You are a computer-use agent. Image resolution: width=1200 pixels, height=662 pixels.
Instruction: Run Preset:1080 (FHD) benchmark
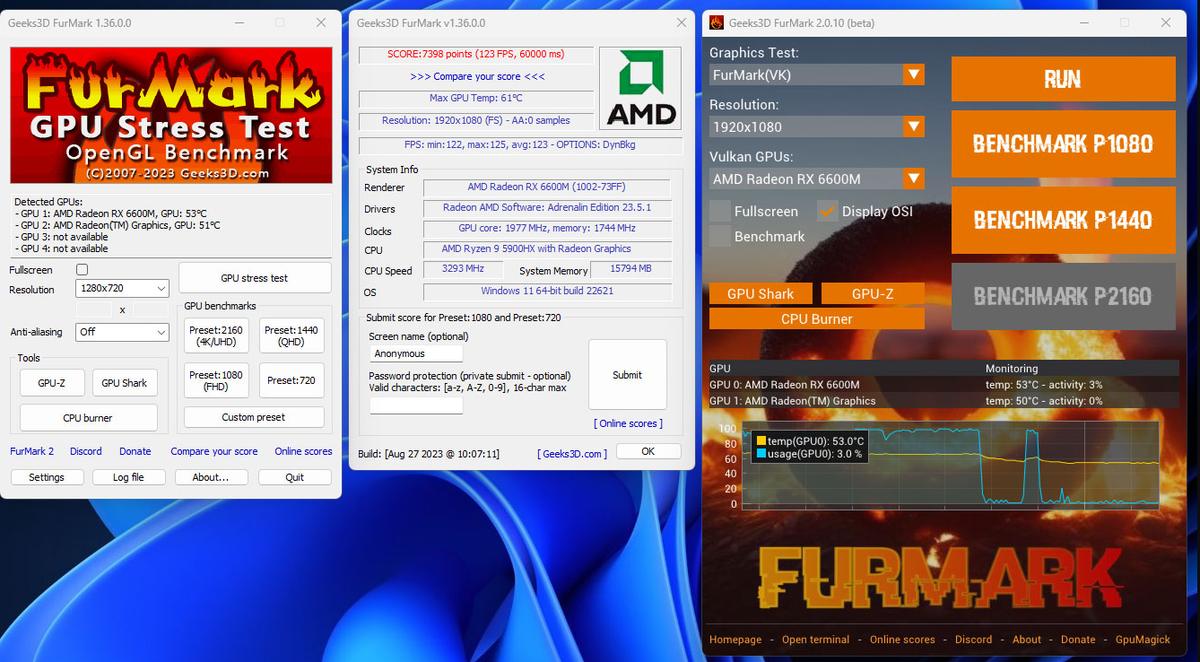(218, 380)
